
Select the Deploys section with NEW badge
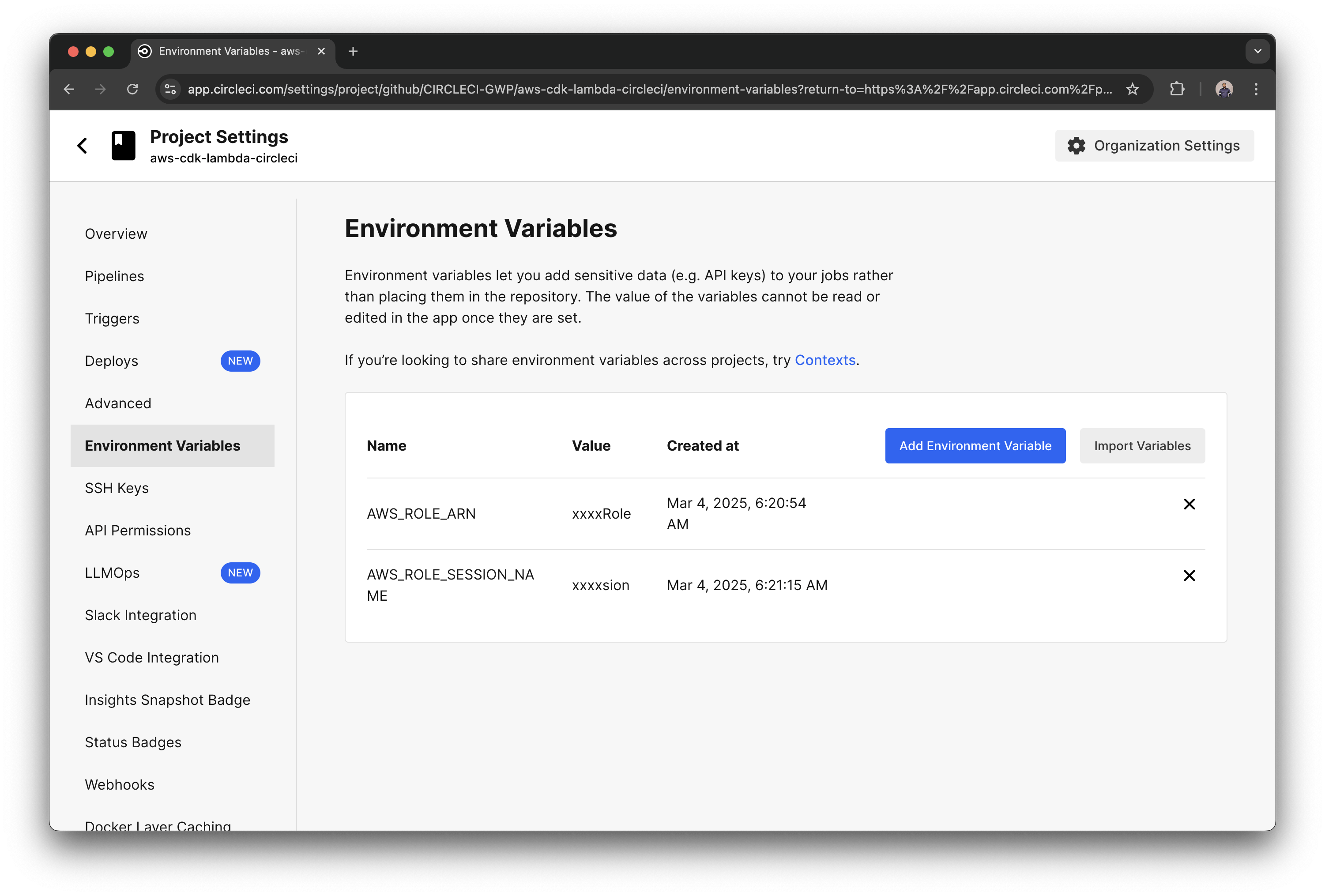point(112,361)
